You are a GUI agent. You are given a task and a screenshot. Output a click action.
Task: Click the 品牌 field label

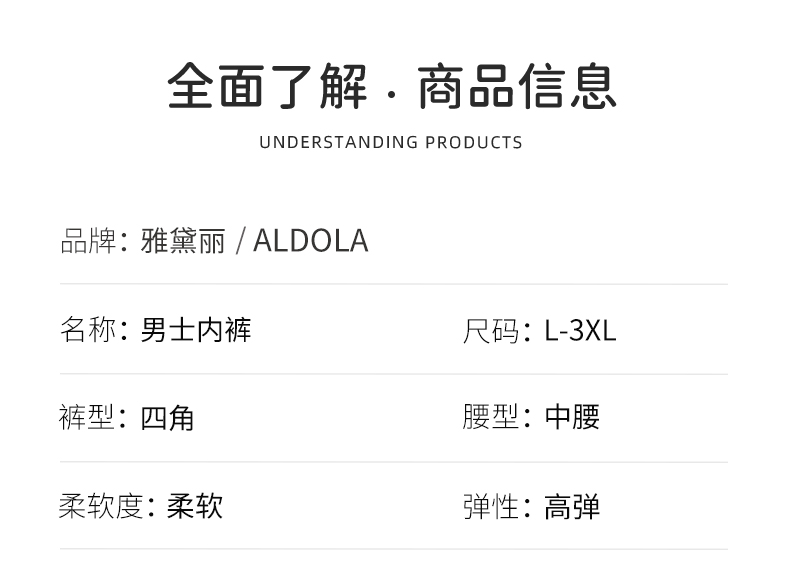[x=88, y=241]
